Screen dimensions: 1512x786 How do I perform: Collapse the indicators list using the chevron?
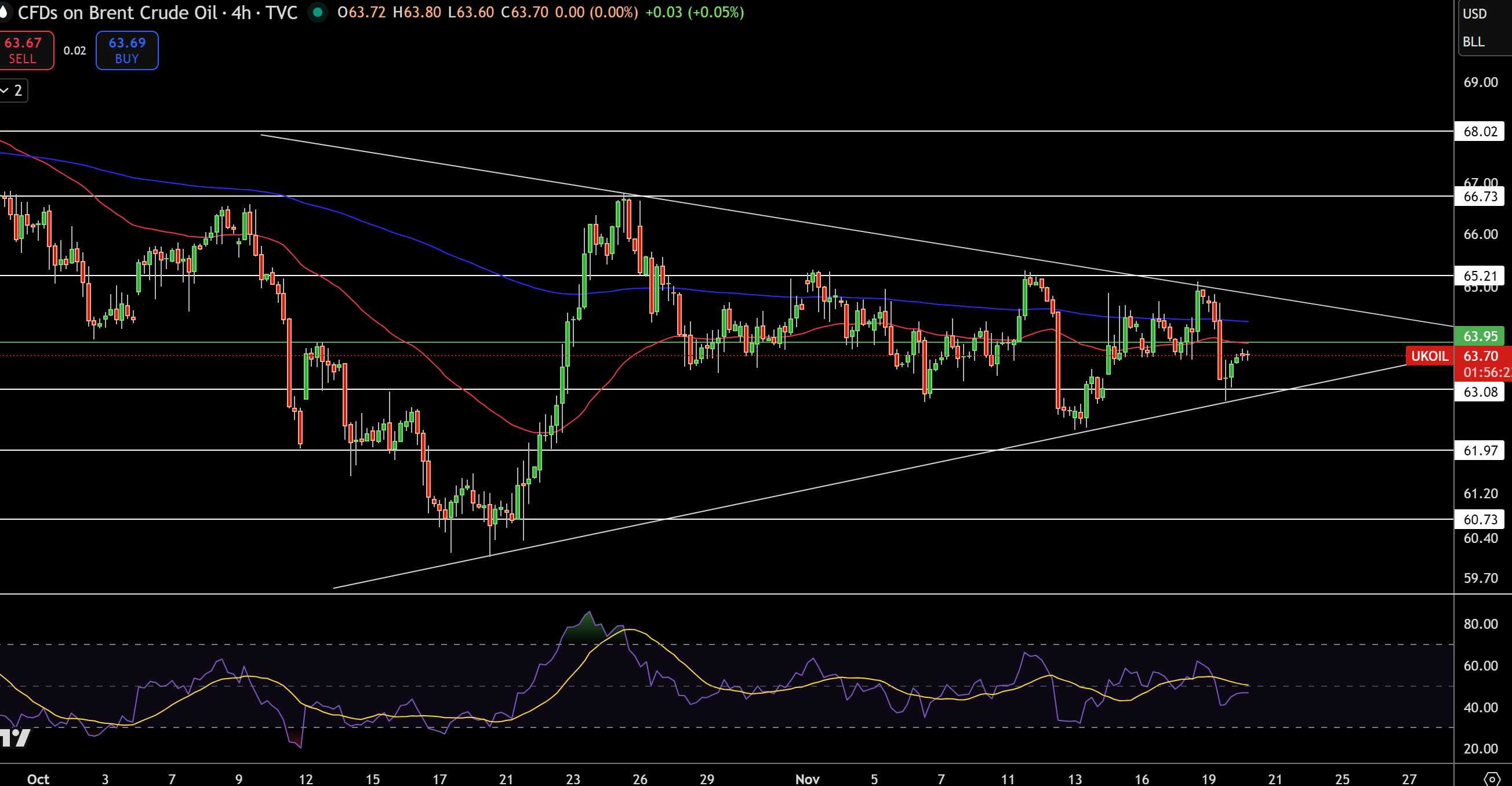[x=5, y=90]
